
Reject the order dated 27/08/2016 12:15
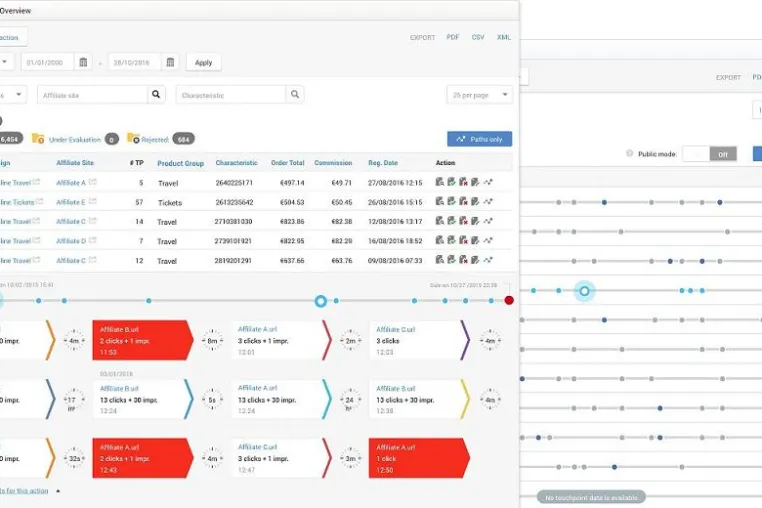click(464, 182)
